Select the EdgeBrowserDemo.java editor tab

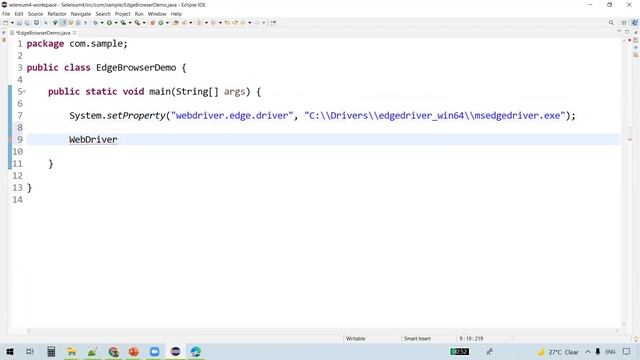(43, 33)
